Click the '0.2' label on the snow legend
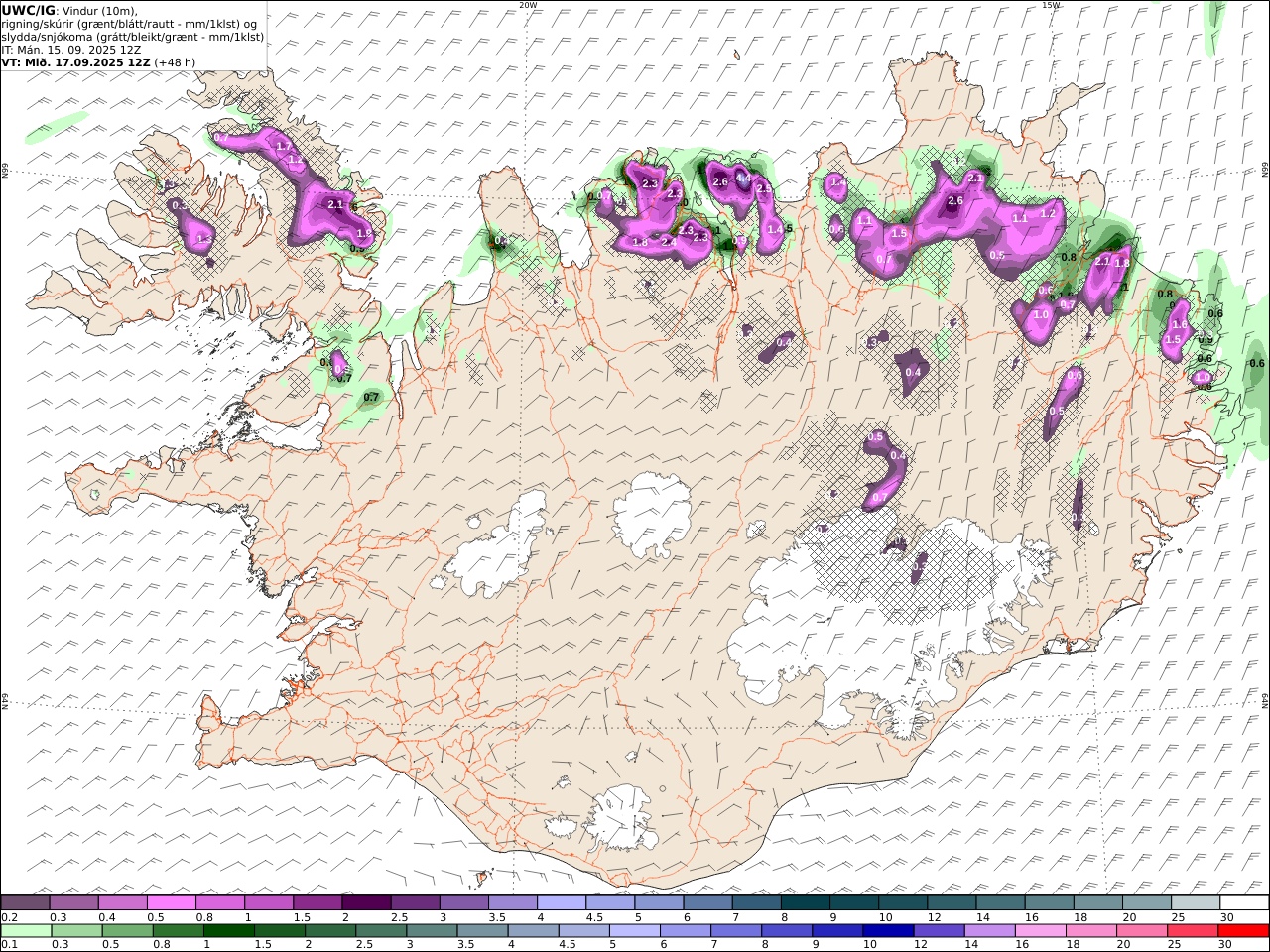Viewport: 1270px width, 952px height. pyautogui.click(x=10, y=917)
